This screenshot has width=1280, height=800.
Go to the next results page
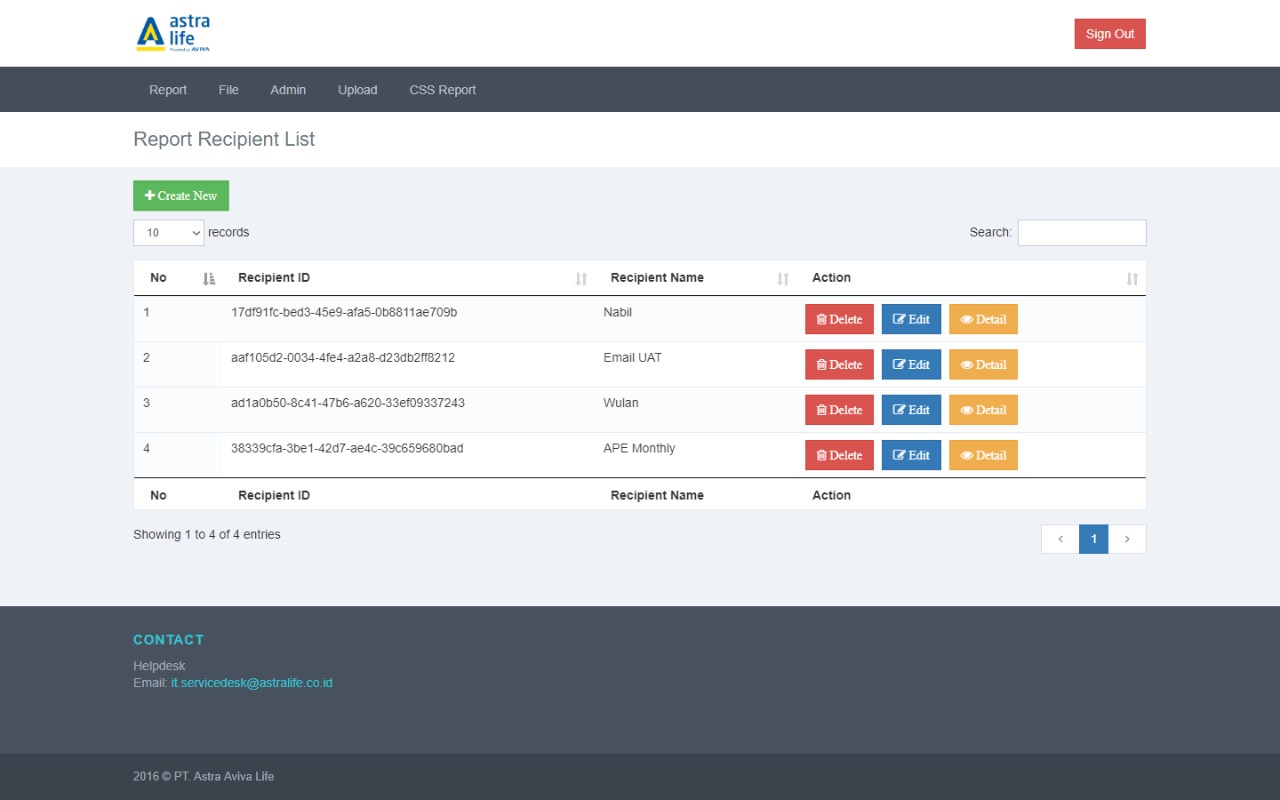tap(1127, 539)
